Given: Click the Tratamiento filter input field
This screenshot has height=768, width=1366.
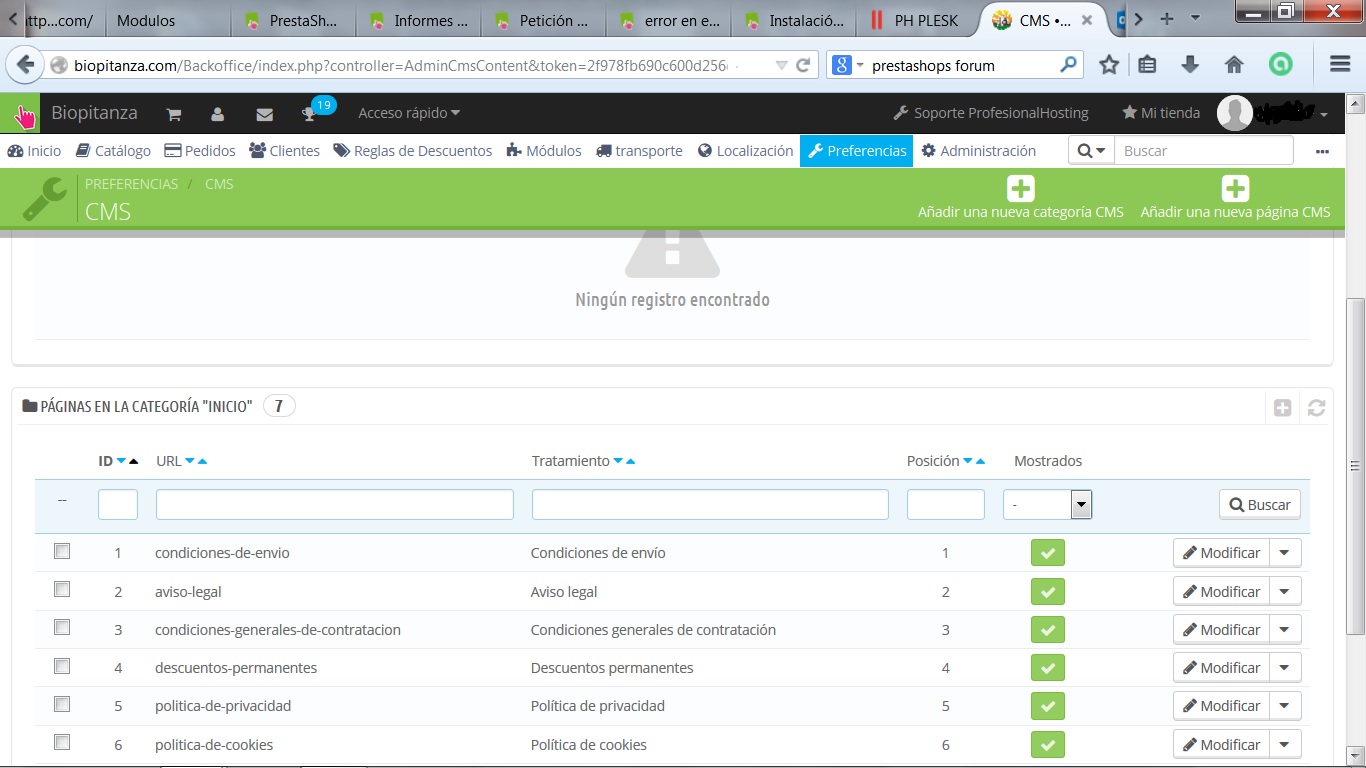Looking at the screenshot, I should tap(710, 505).
